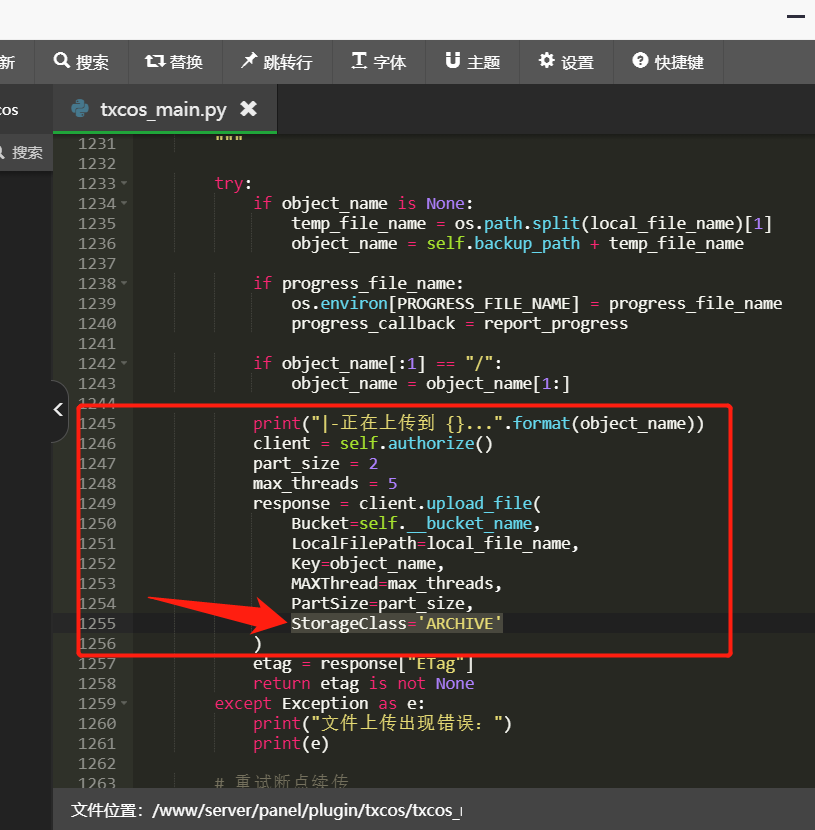Select the txcos_main.py file tab

162,109
